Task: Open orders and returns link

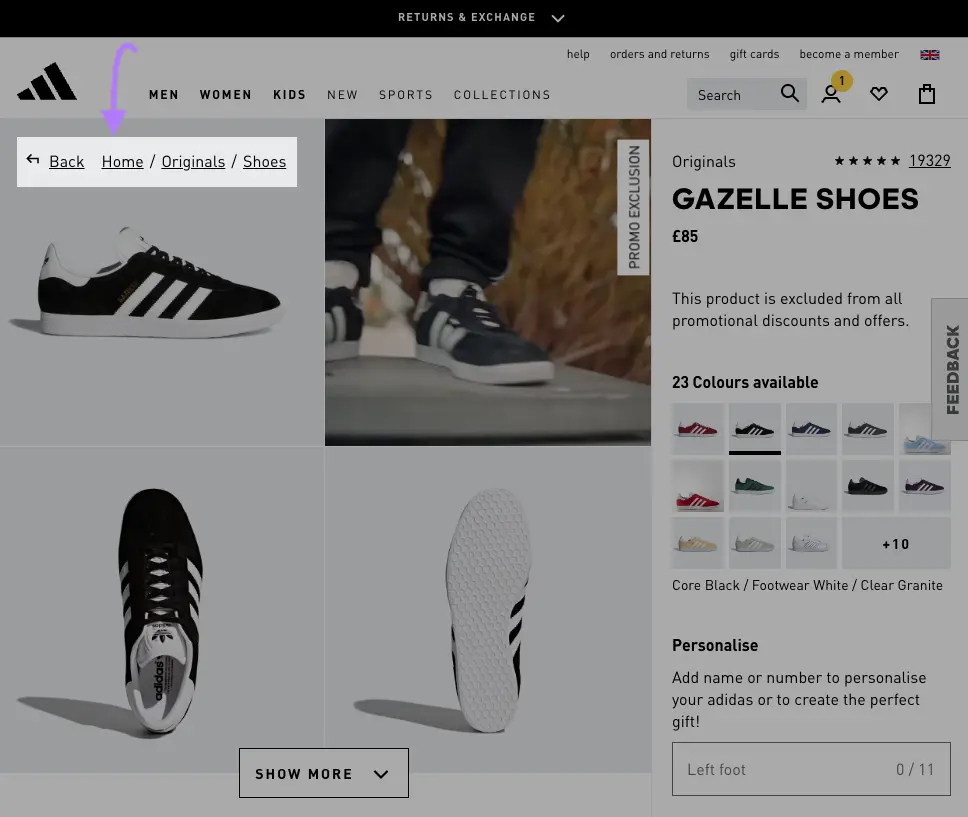Action: pos(659,54)
